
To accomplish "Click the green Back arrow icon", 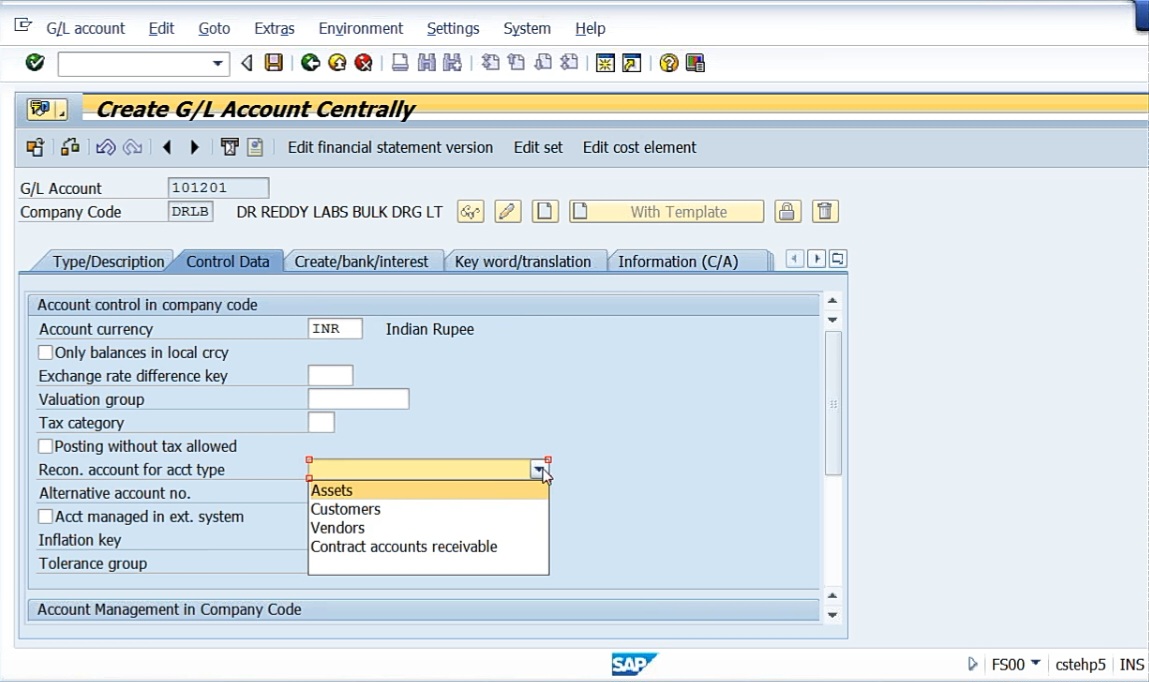I will coord(311,63).
